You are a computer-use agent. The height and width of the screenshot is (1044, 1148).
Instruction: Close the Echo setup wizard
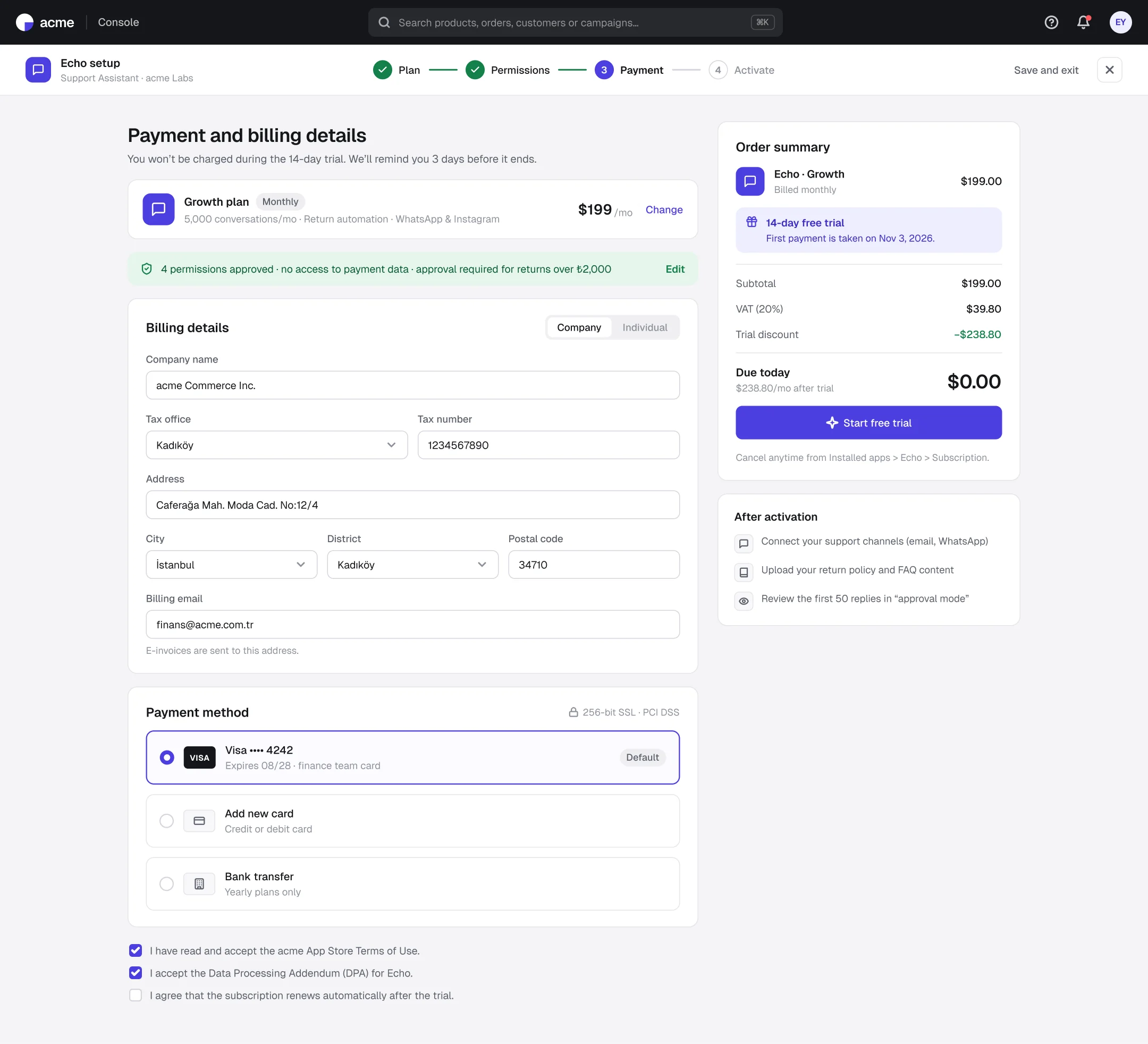pyautogui.click(x=1109, y=70)
